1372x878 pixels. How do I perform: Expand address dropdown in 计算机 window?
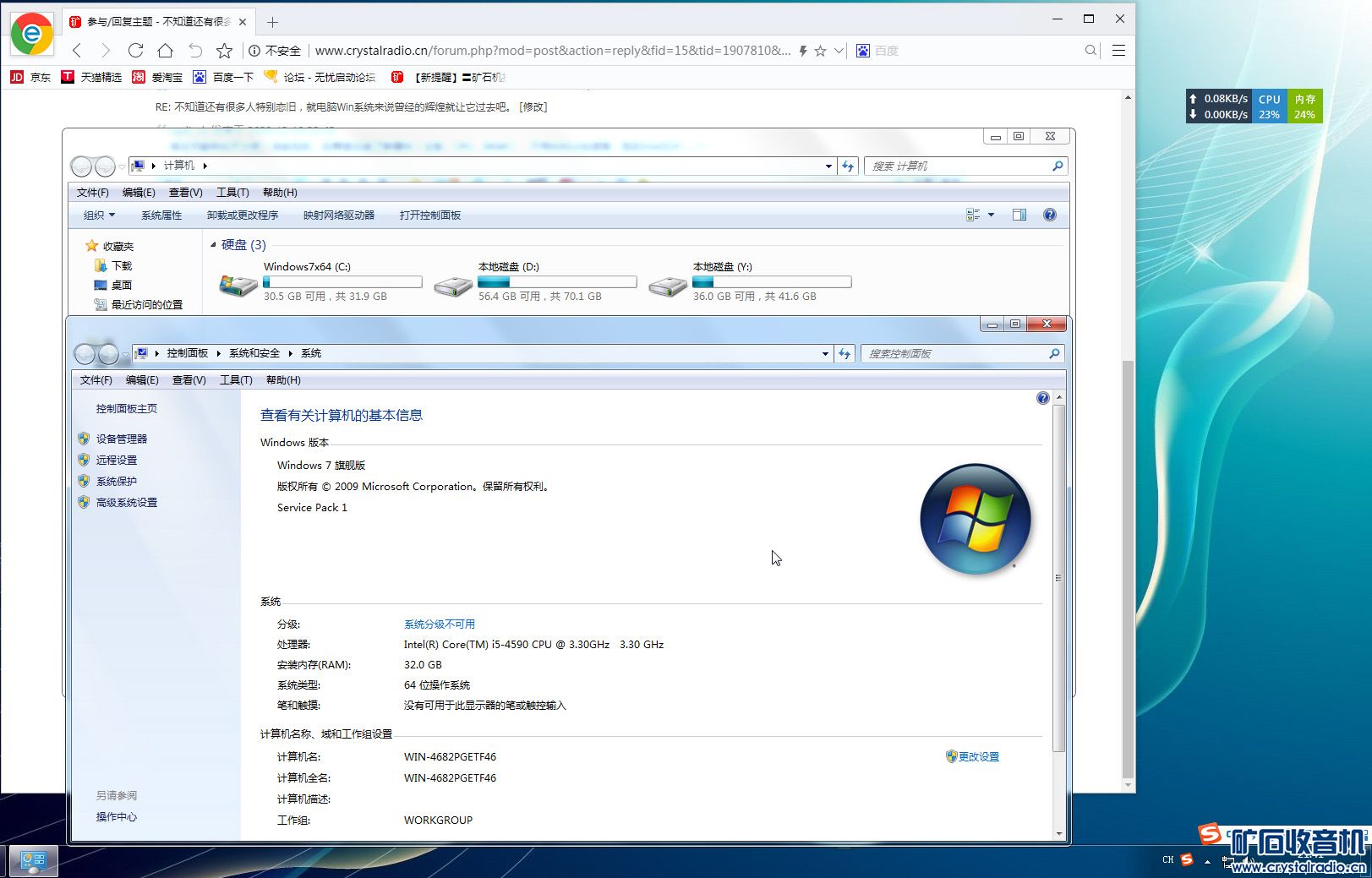(x=828, y=166)
